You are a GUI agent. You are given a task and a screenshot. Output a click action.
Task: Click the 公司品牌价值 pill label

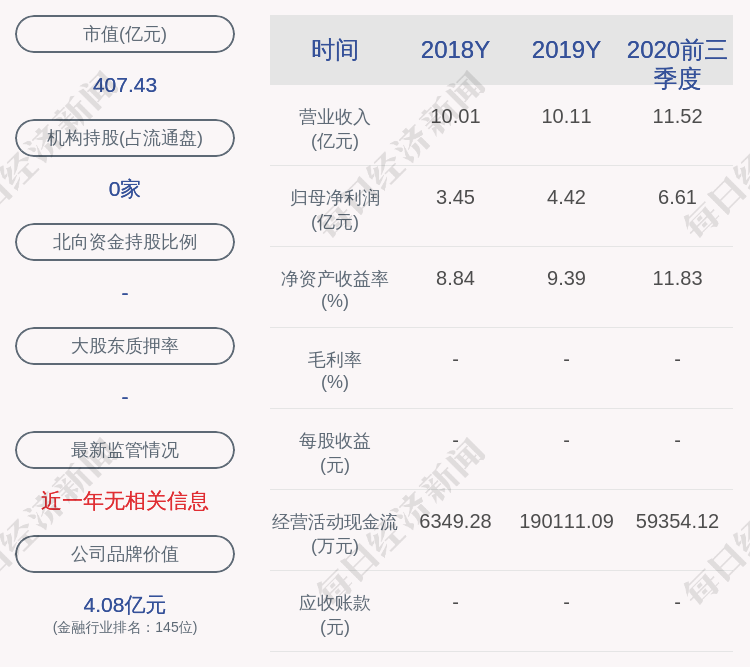pos(125,554)
